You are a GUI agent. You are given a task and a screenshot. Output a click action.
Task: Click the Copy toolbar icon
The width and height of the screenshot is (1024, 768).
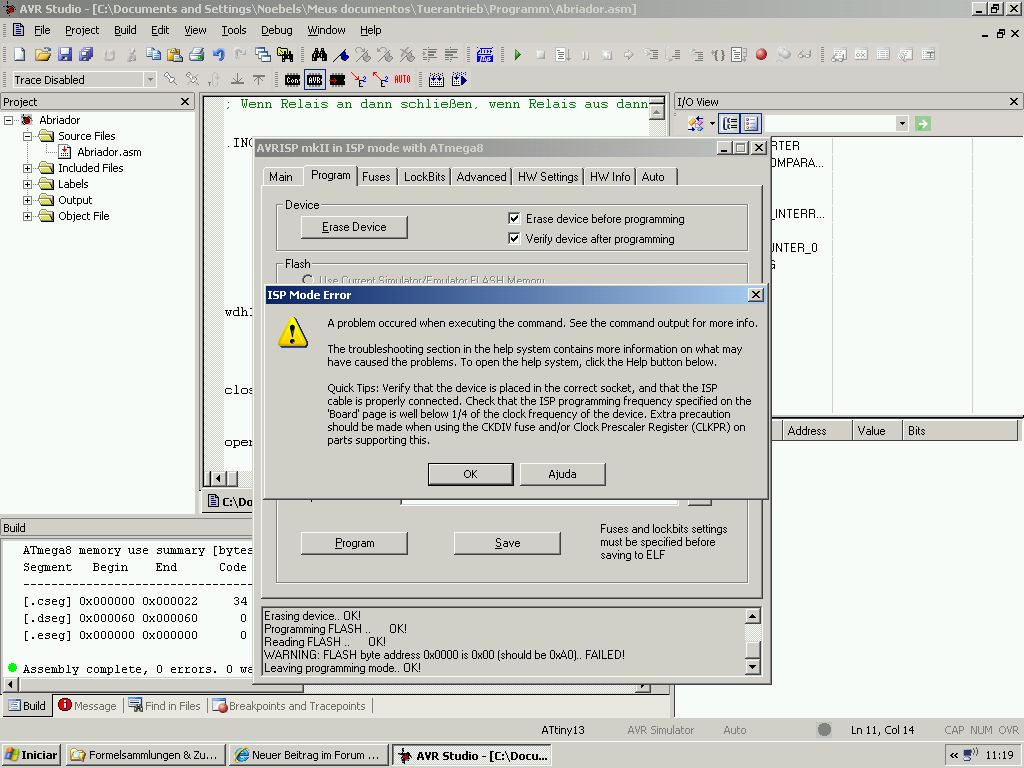[x=153, y=54]
